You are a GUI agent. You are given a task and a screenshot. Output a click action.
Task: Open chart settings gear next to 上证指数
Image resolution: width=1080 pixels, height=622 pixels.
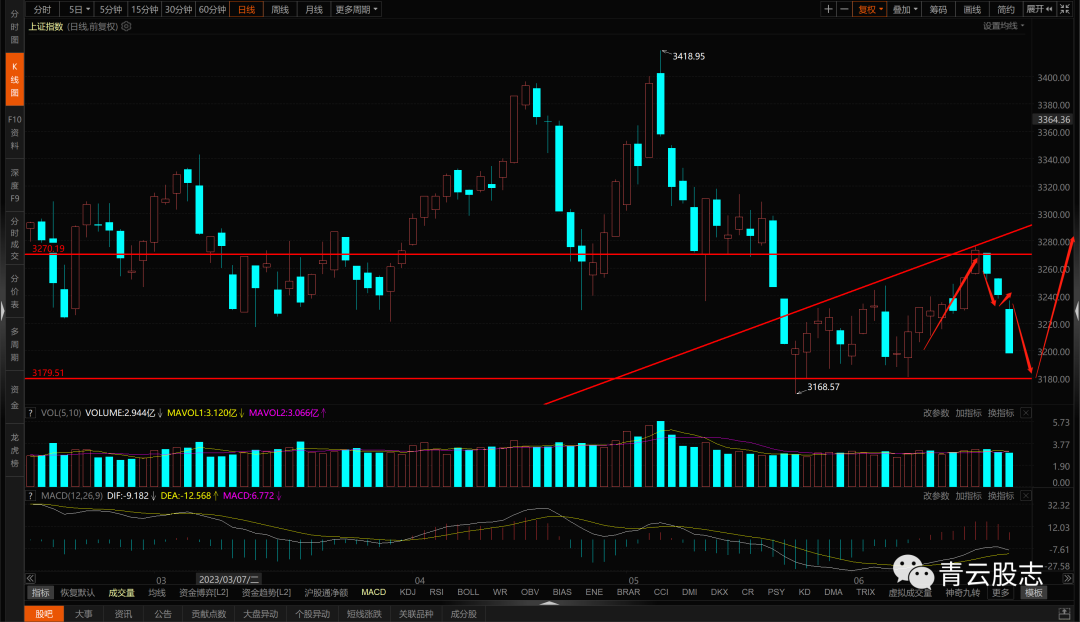click(x=126, y=26)
